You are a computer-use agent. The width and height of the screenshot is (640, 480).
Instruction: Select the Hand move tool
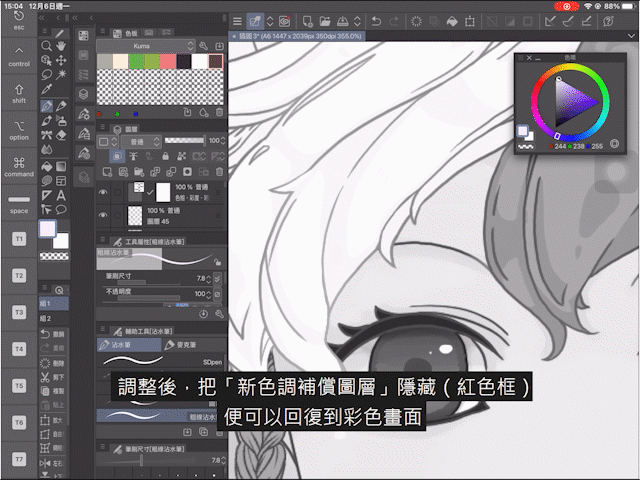[x=61, y=46]
